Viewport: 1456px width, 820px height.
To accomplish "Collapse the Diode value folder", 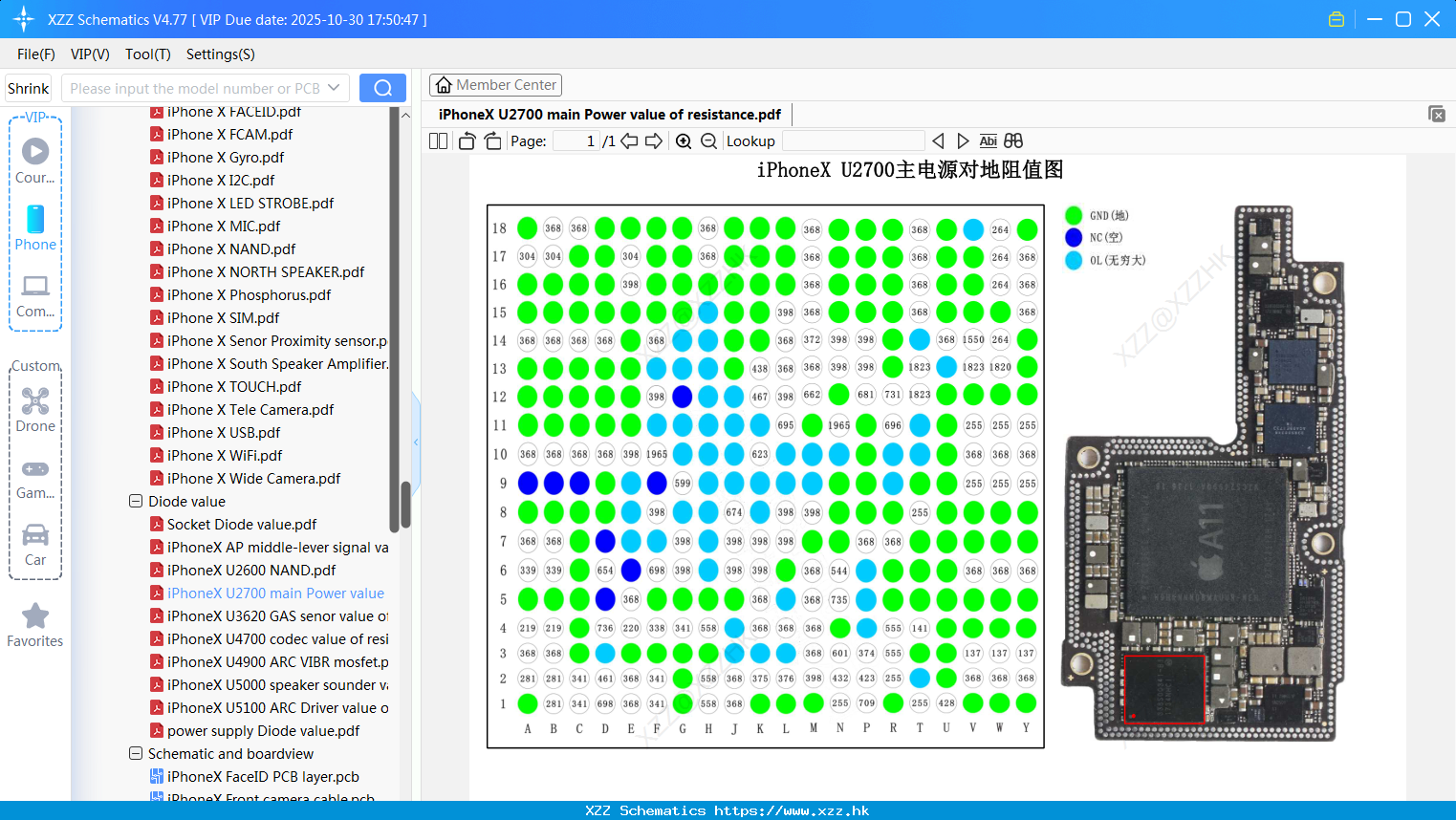I will [x=136, y=501].
